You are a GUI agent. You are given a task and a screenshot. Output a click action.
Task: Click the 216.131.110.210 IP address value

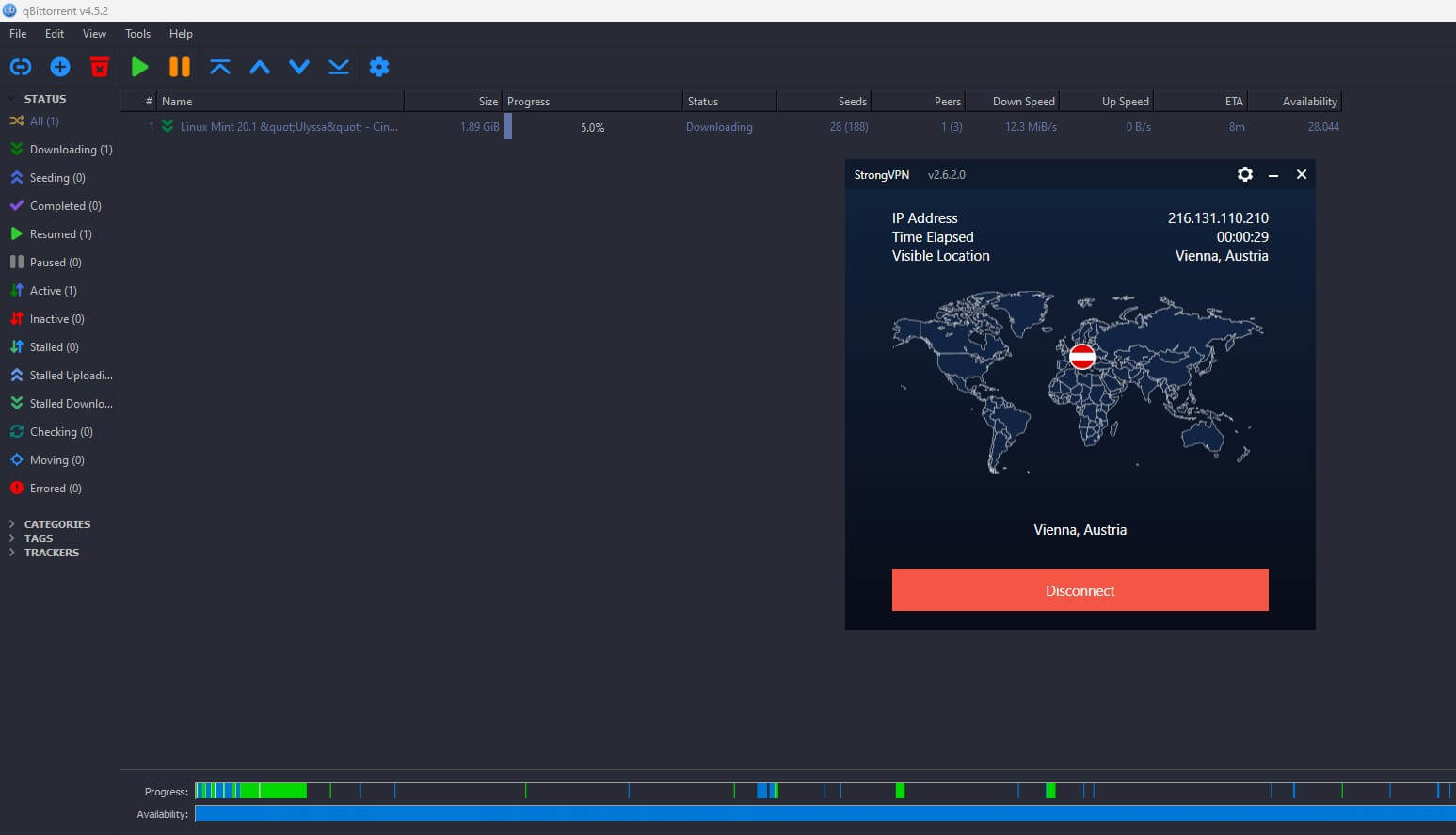pos(1218,218)
